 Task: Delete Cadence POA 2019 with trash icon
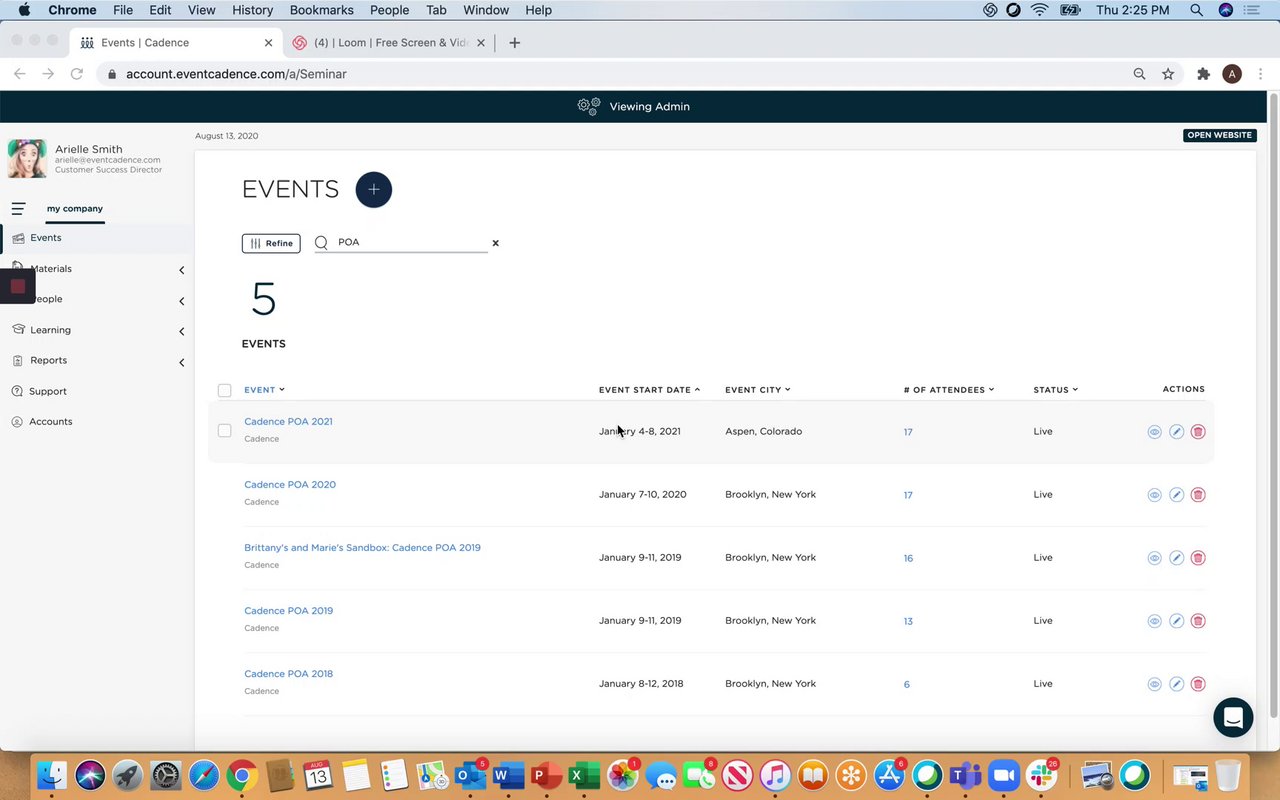point(1198,621)
